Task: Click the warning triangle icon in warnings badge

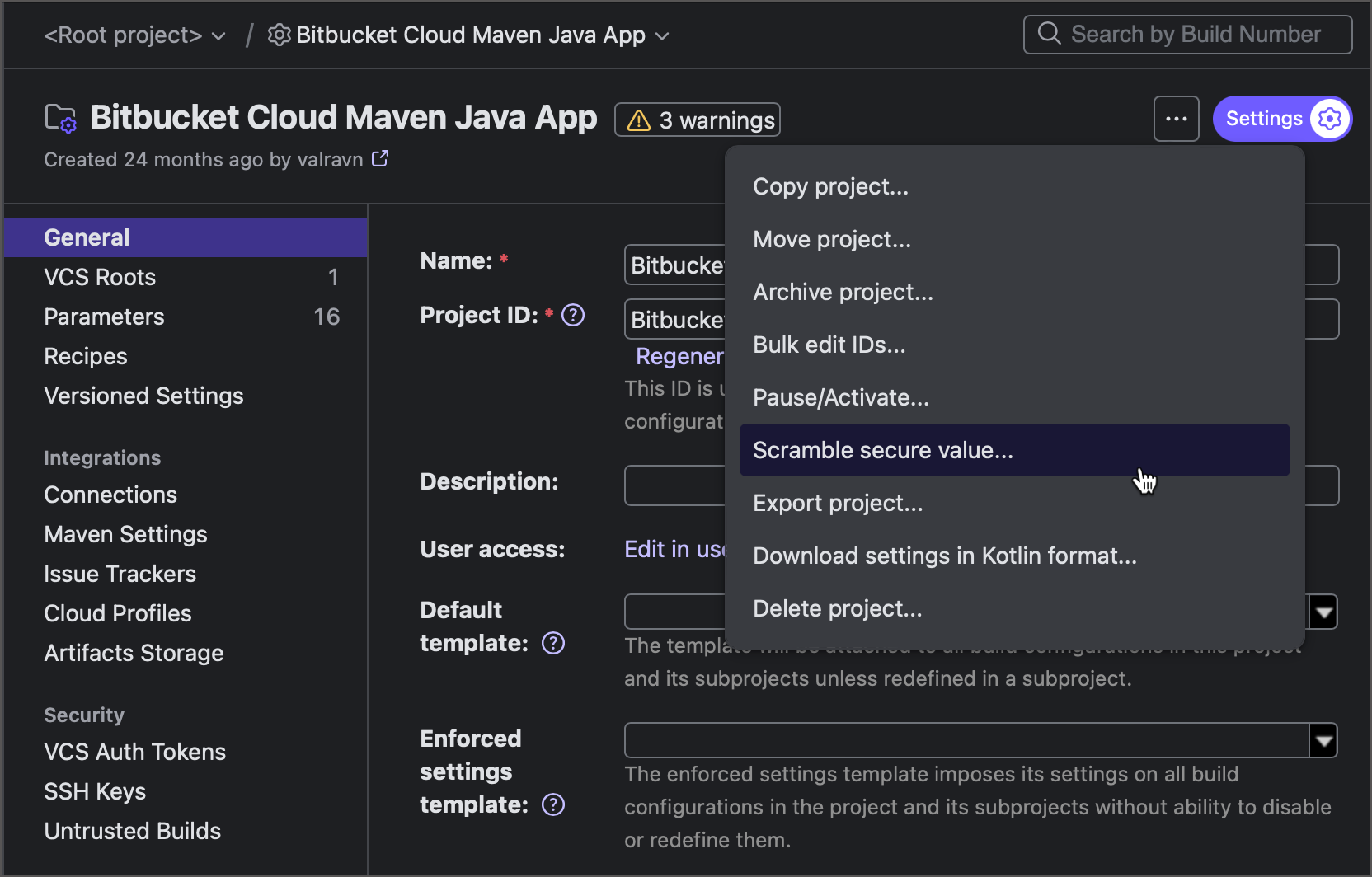Action: coord(638,120)
